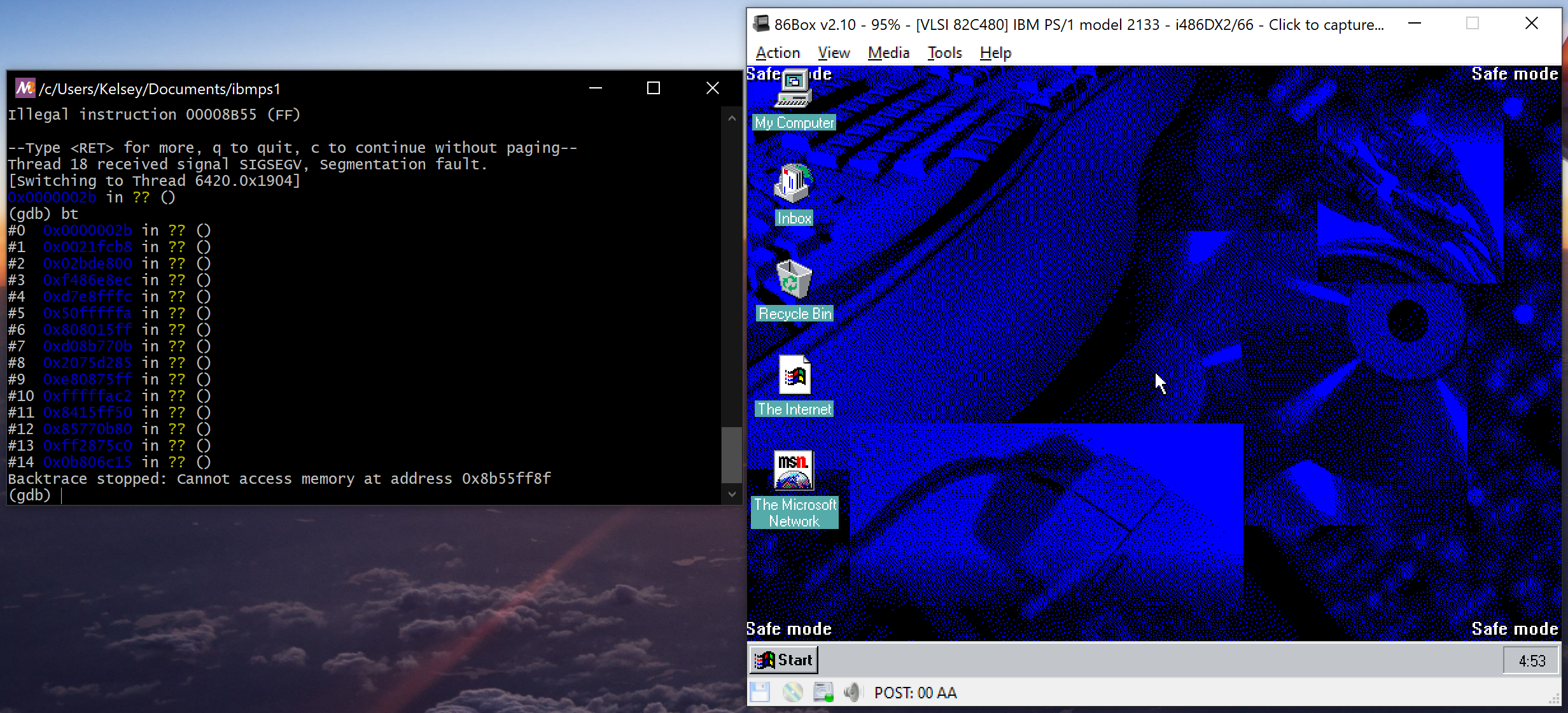1568x713 pixels.
Task: Click the hard disk activity status icon
Action: pyautogui.click(x=823, y=693)
